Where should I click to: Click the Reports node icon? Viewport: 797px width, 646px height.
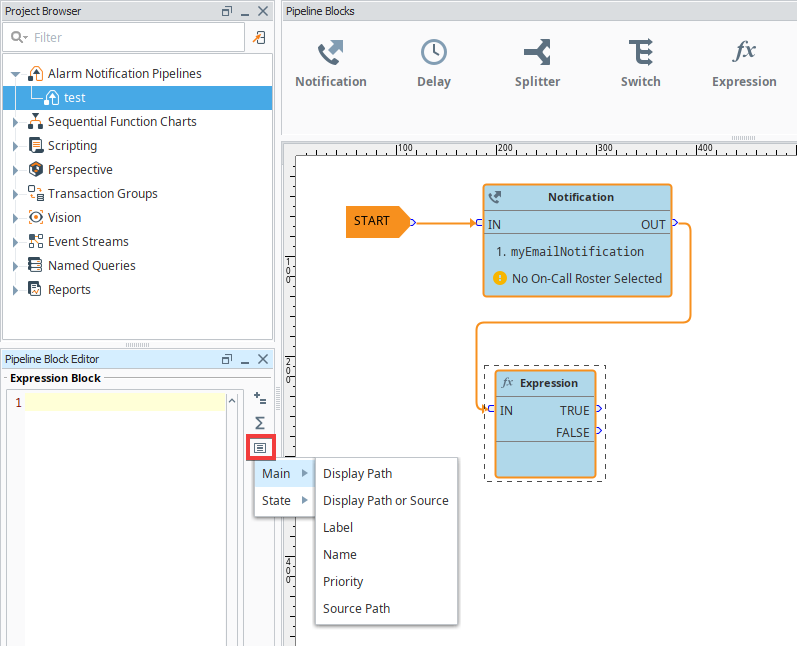35,289
